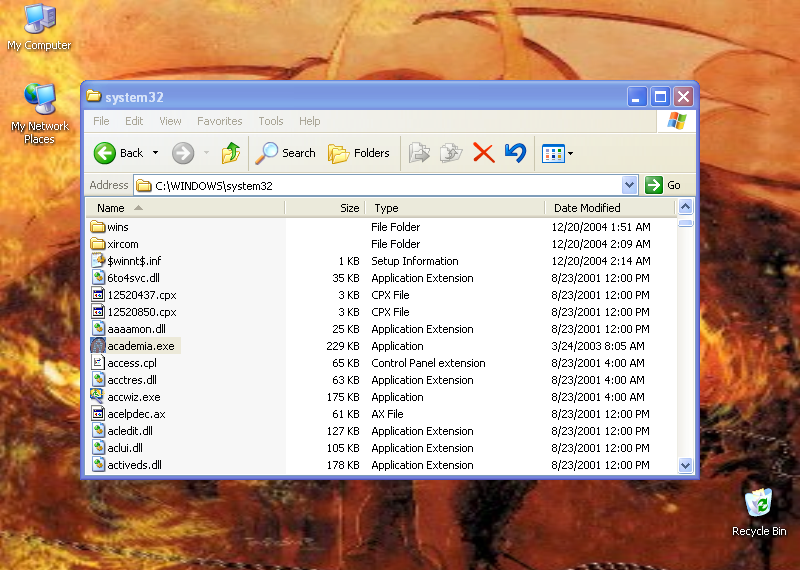Go up one folder level
Viewport: 800px width, 570px height.
(231, 153)
